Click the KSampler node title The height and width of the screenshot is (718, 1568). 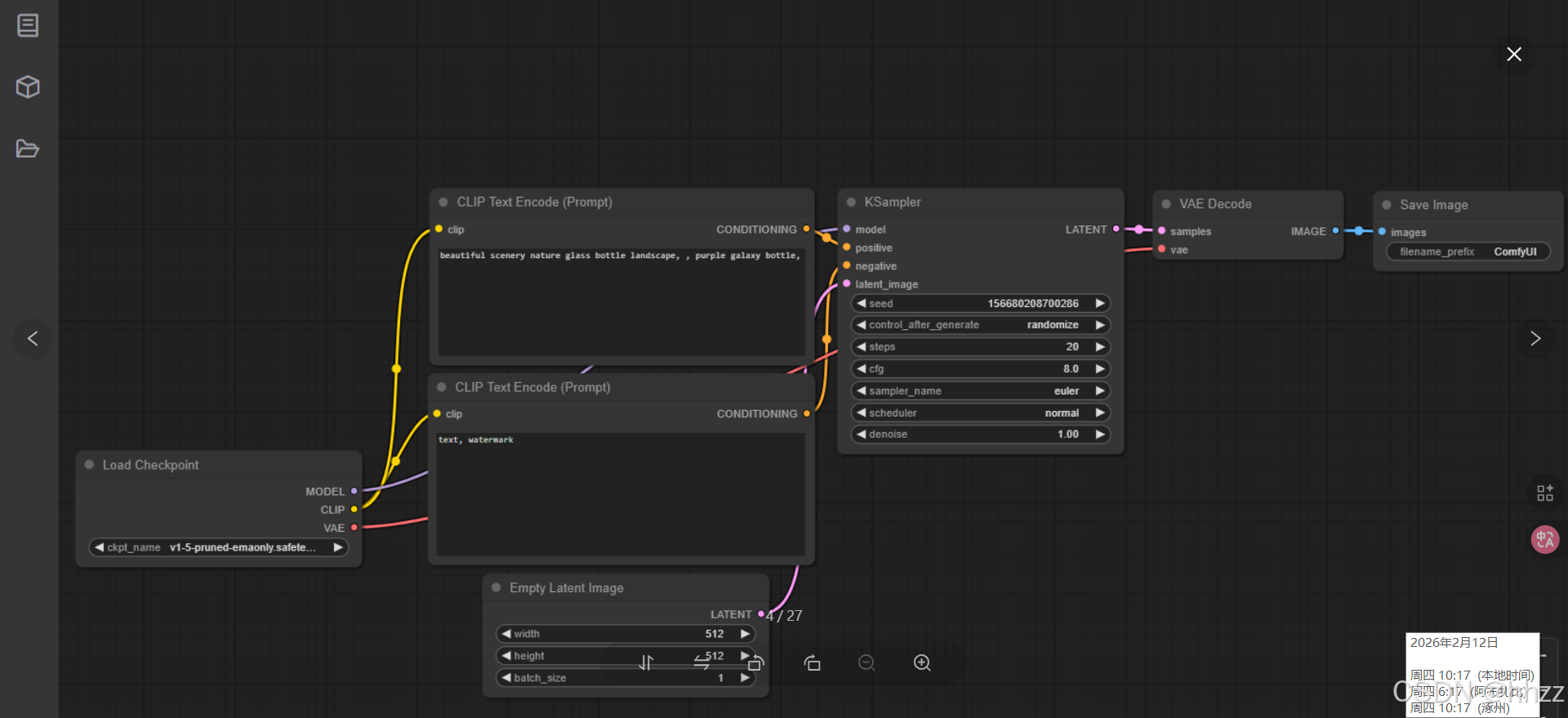pos(893,202)
